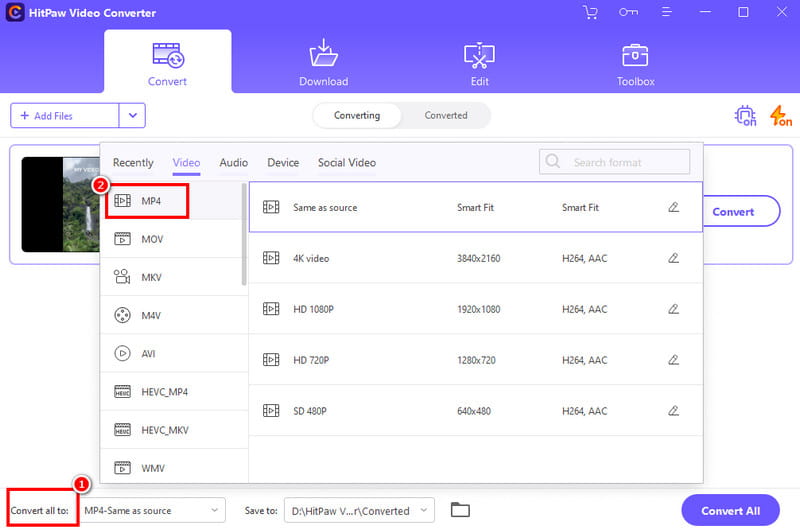Image resolution: width=800 pixels, height=530 pixels.
Task: Toggle lightning fast conversion mode
Action: coord(780,116)
